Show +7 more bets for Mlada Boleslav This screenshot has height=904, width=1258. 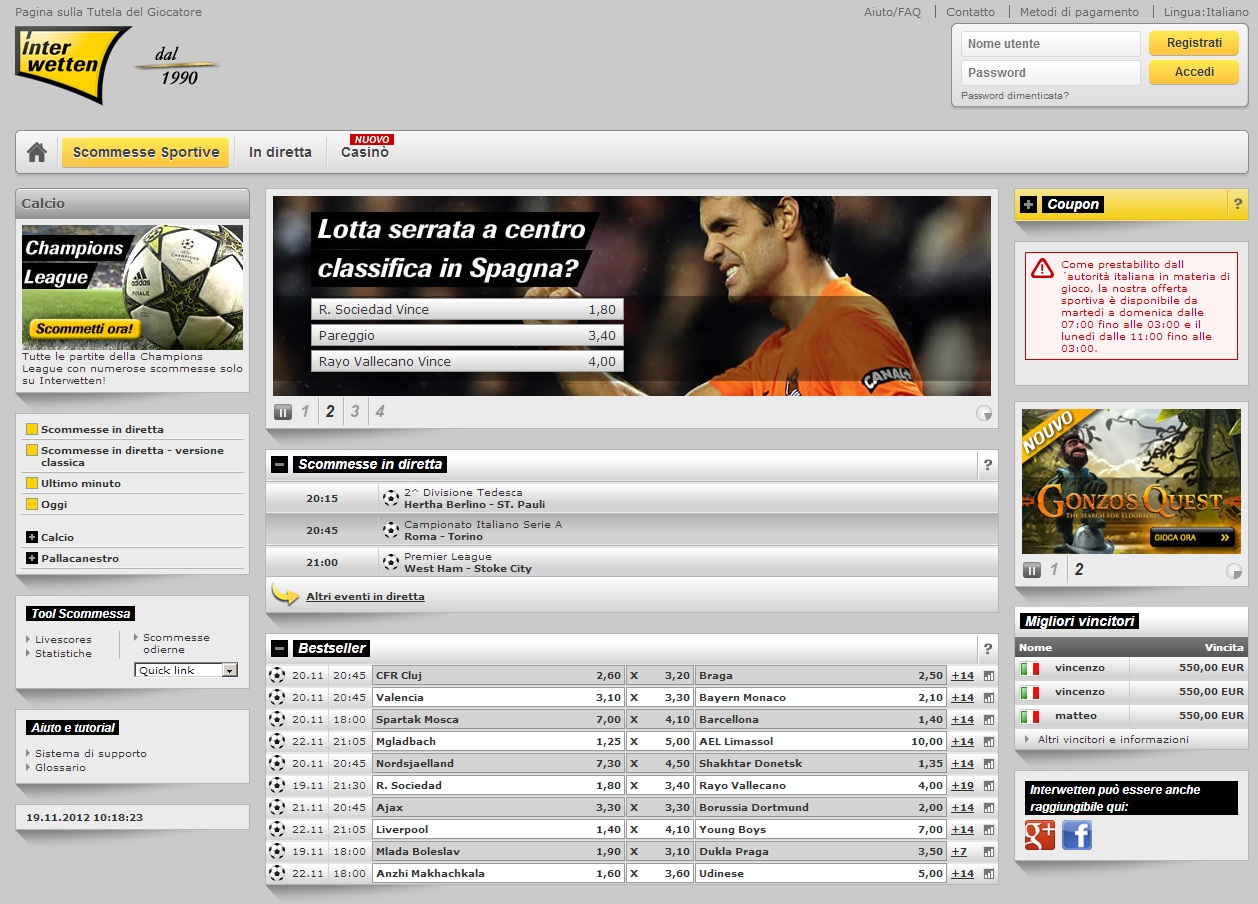click(x=959, y=852)
